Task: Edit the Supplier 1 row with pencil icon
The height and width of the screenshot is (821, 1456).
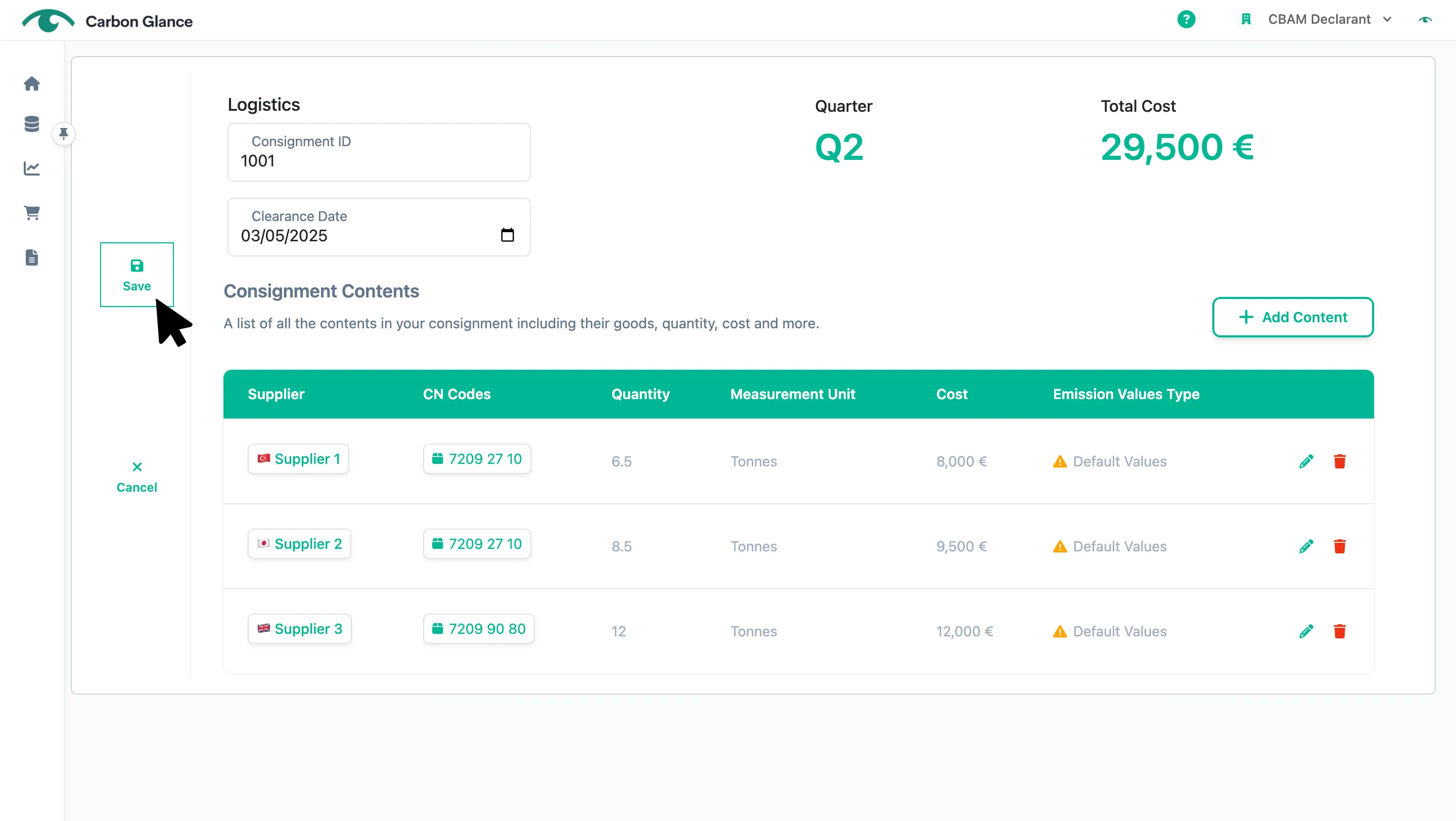Action: point(1306,461)
